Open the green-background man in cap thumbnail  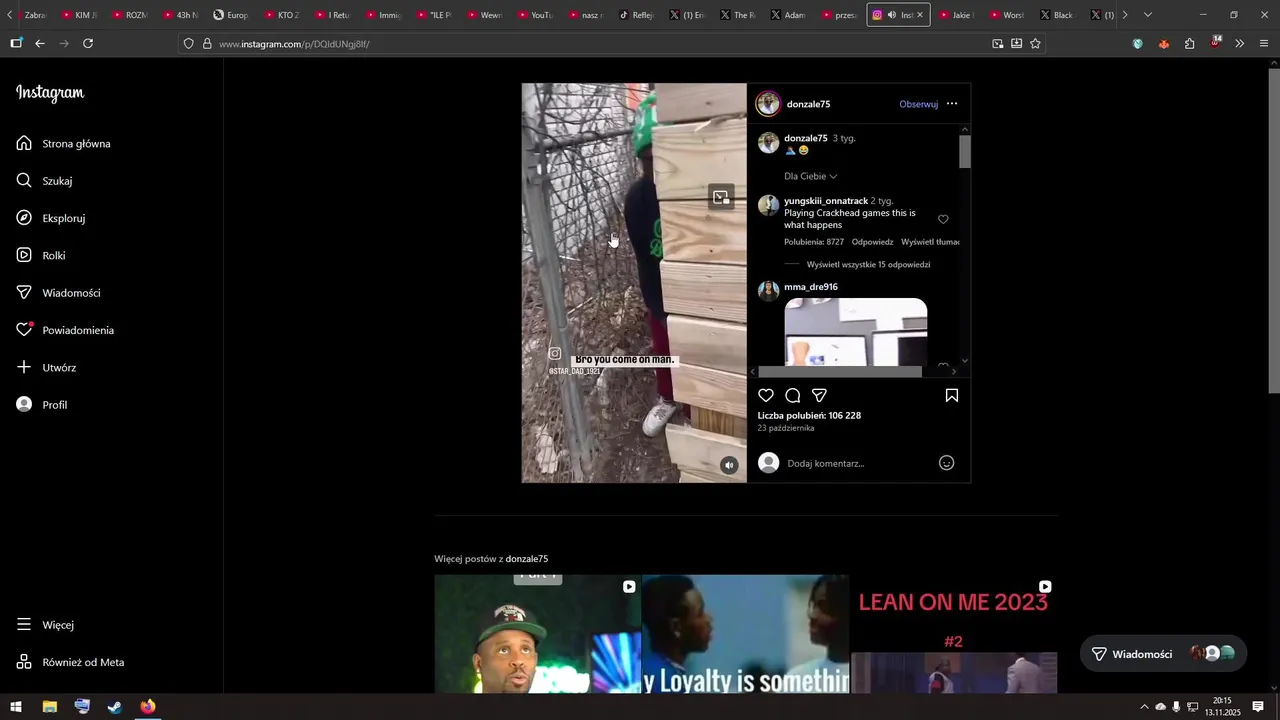coord(537,634)
